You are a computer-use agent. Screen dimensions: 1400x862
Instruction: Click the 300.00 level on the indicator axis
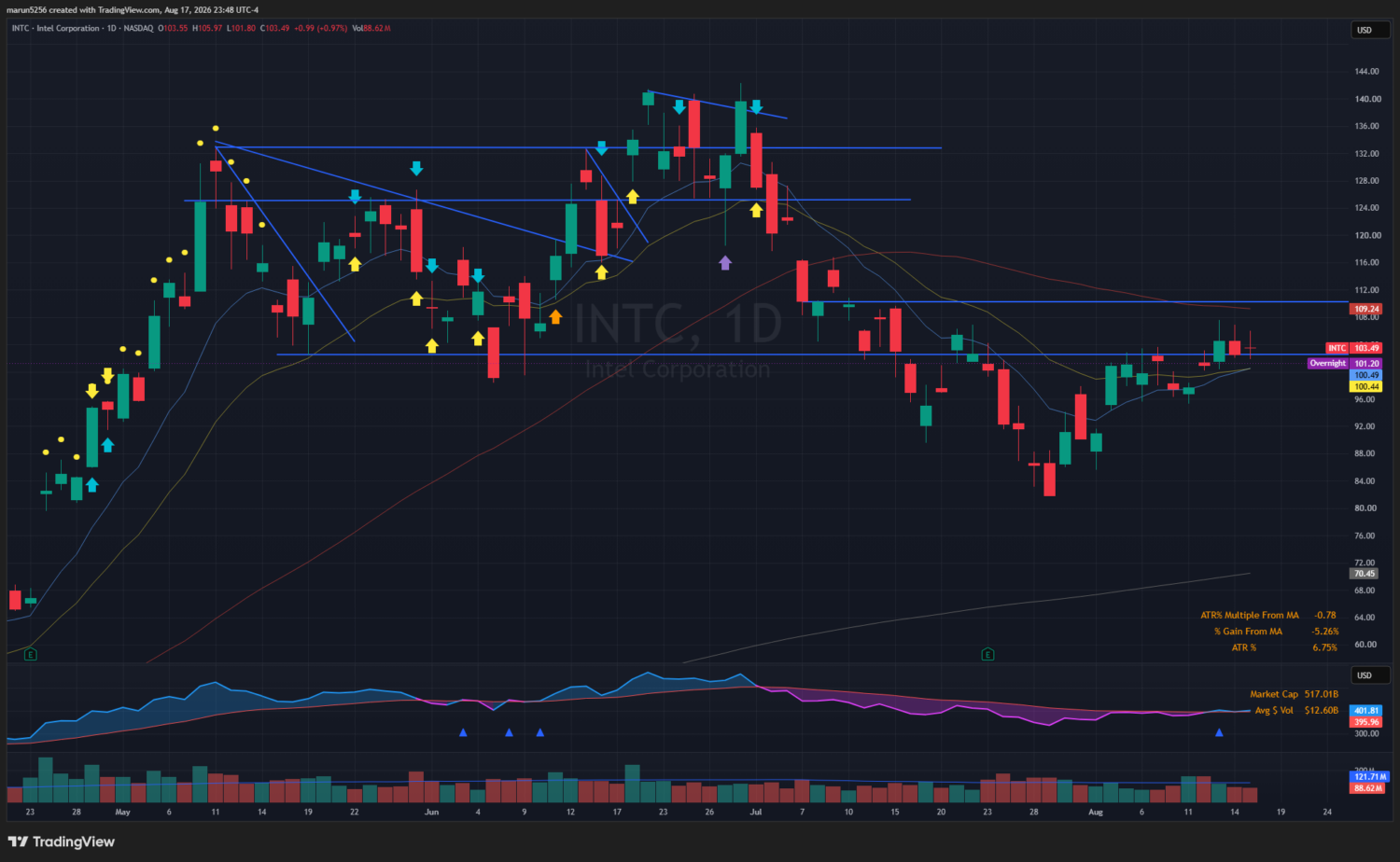tap(1366, 734)
